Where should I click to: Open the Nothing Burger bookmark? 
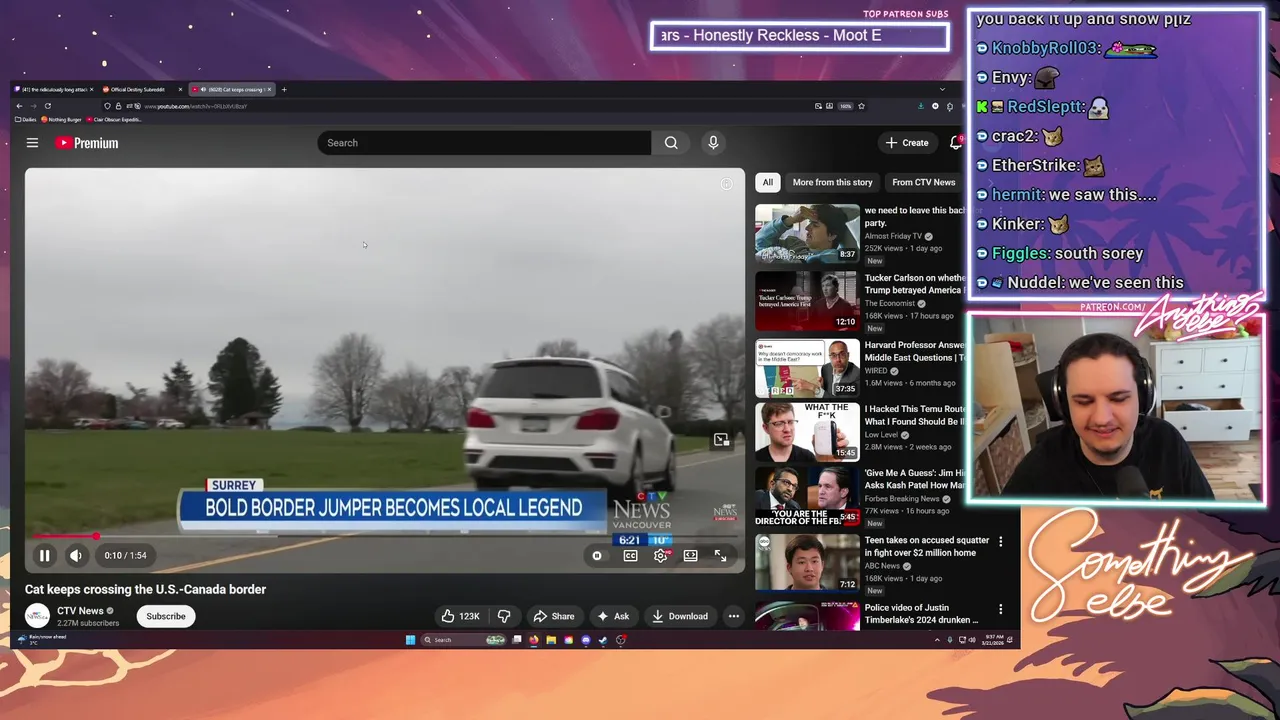click(60, 120)
